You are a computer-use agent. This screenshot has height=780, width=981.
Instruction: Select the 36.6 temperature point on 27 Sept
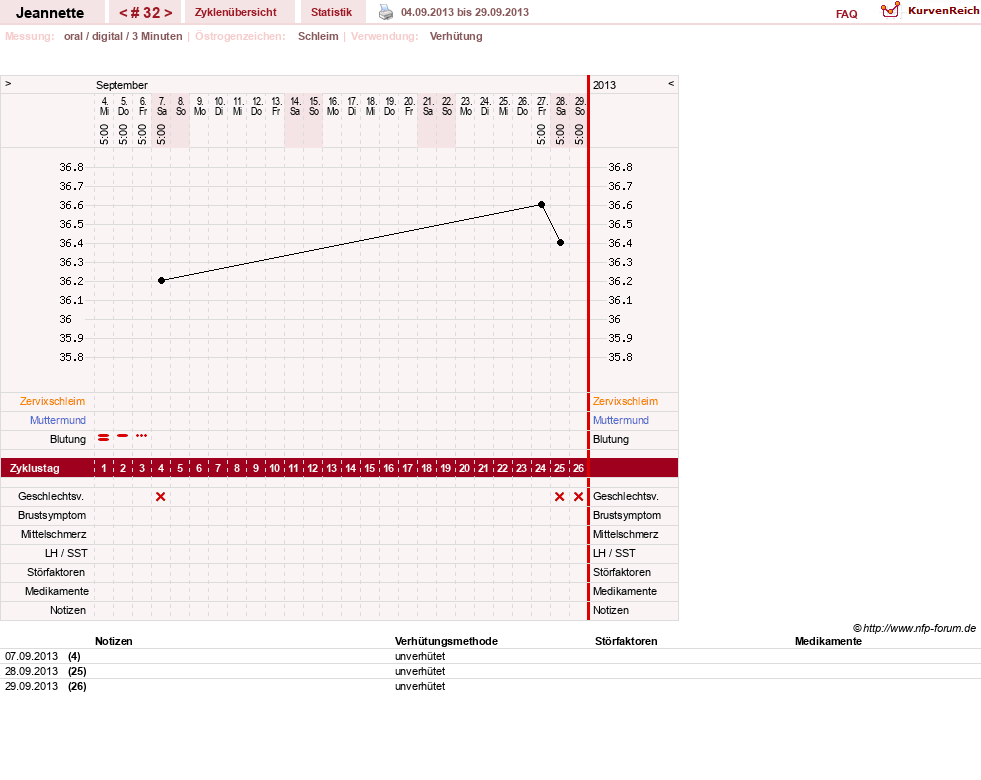542,205
